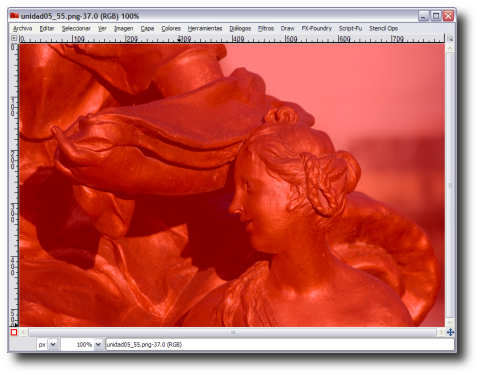Open the FX-Foundry menu
Screen dimensions: 480x376
(x=317, y=29)
